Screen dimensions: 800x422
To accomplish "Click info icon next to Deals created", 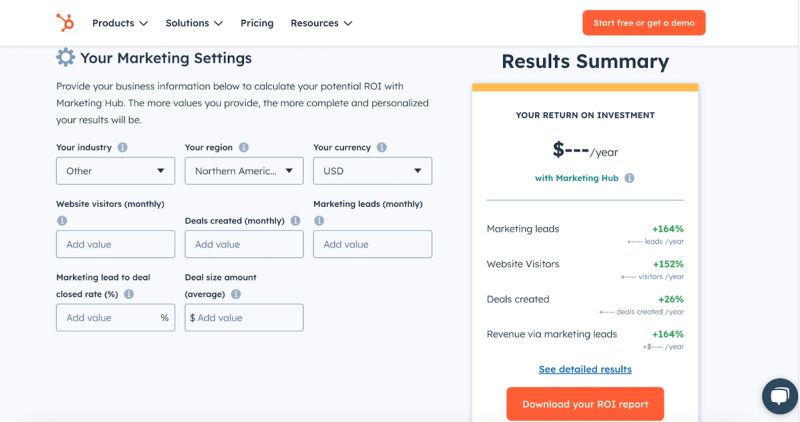I will 295,221.
